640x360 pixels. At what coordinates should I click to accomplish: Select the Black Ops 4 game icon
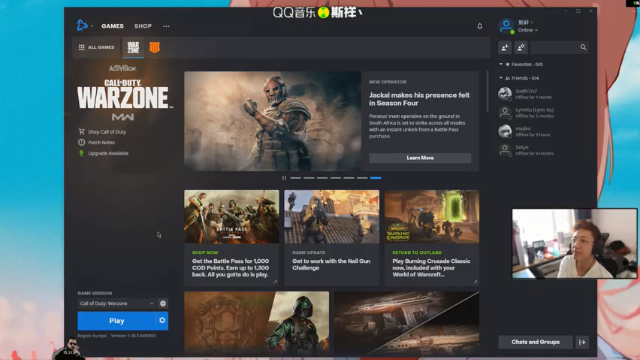pos(155,47)
